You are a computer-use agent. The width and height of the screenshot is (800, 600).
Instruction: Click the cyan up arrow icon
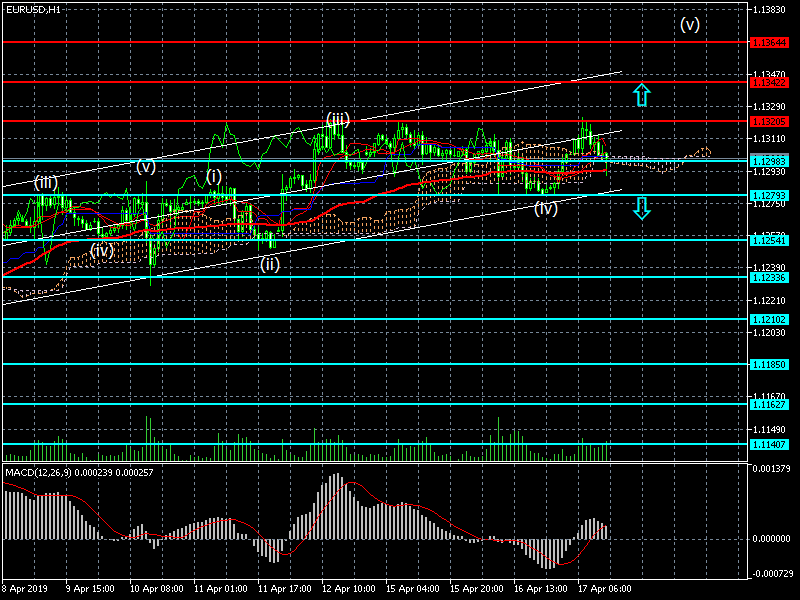642,96
